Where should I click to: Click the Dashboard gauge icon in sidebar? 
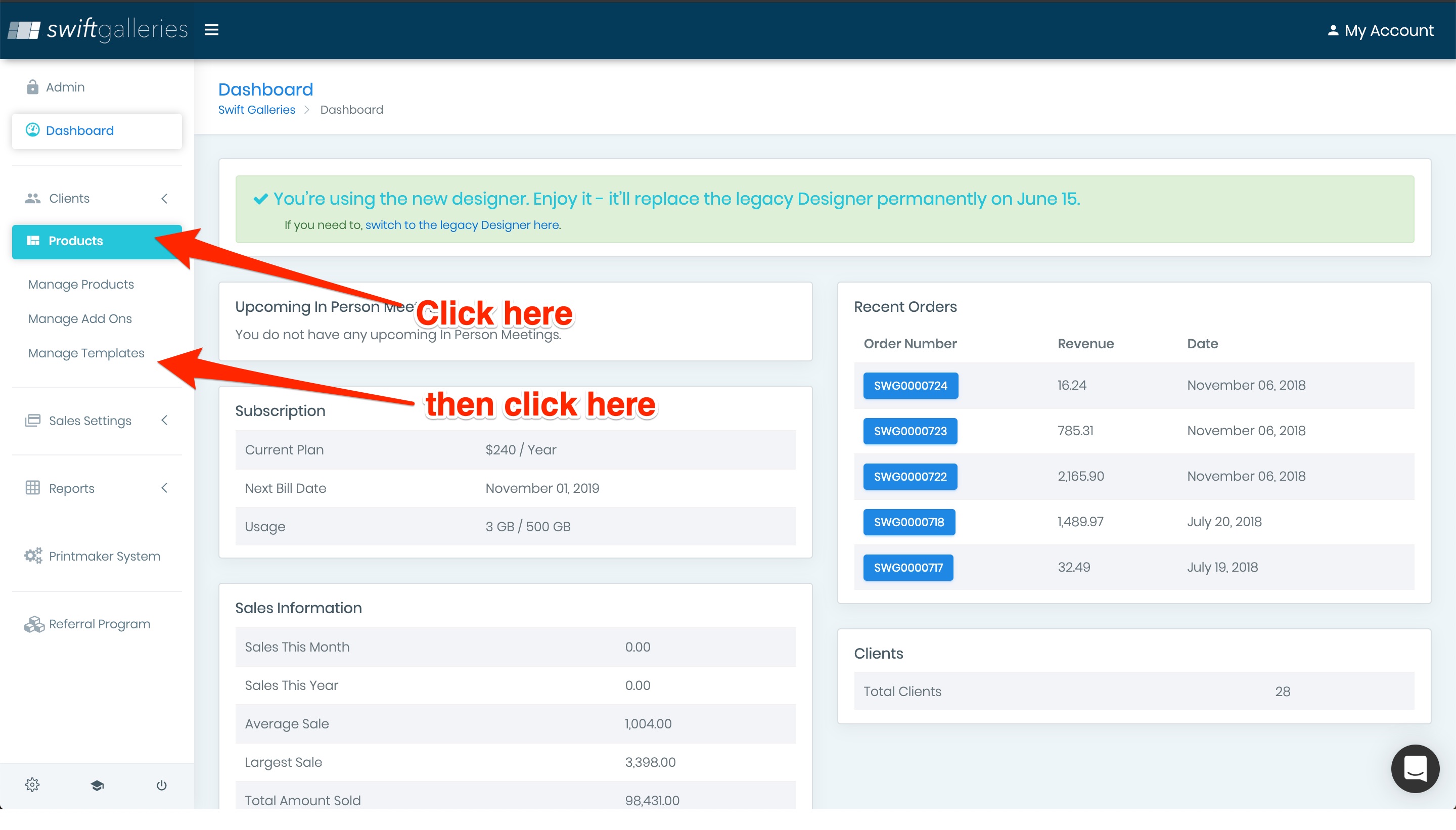(x=32, y=130)
